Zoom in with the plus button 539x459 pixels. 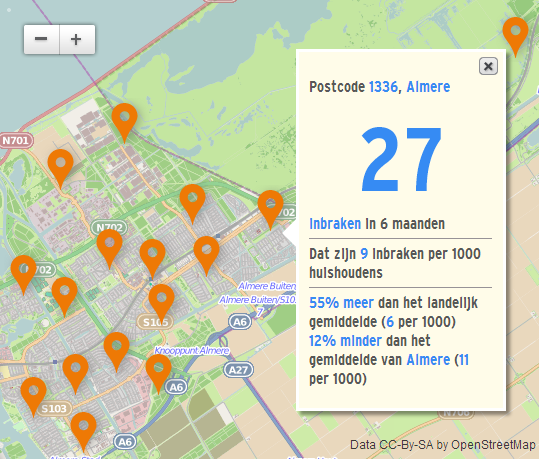(x=77, y=39)
